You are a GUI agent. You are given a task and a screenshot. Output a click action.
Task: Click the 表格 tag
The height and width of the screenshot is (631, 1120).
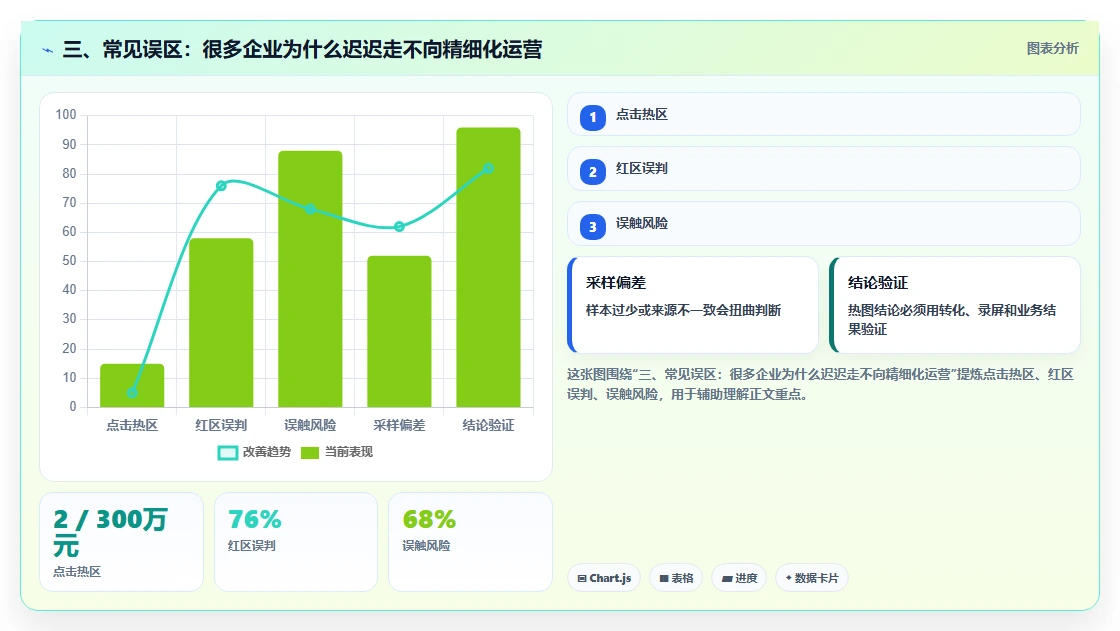[x=676, y=578]
